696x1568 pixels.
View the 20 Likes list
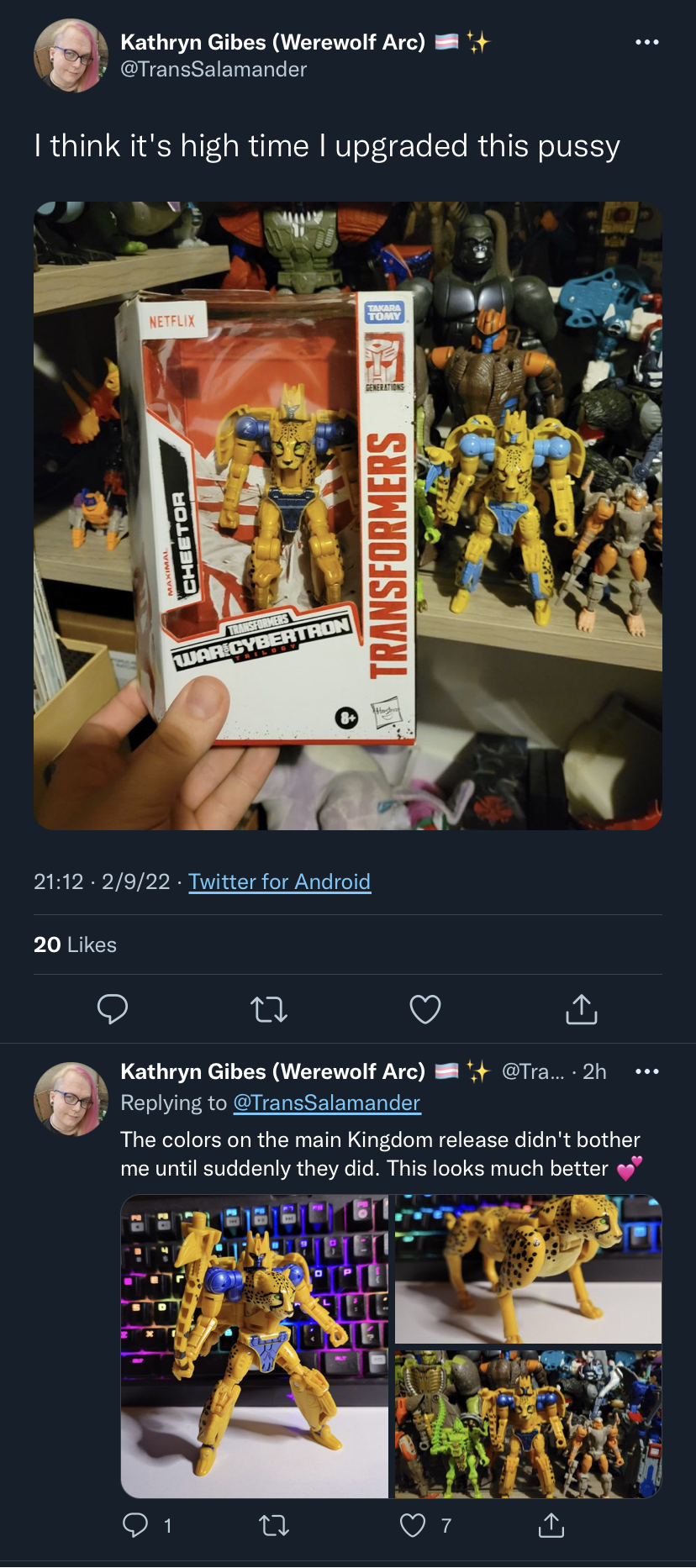pos(75,944)
